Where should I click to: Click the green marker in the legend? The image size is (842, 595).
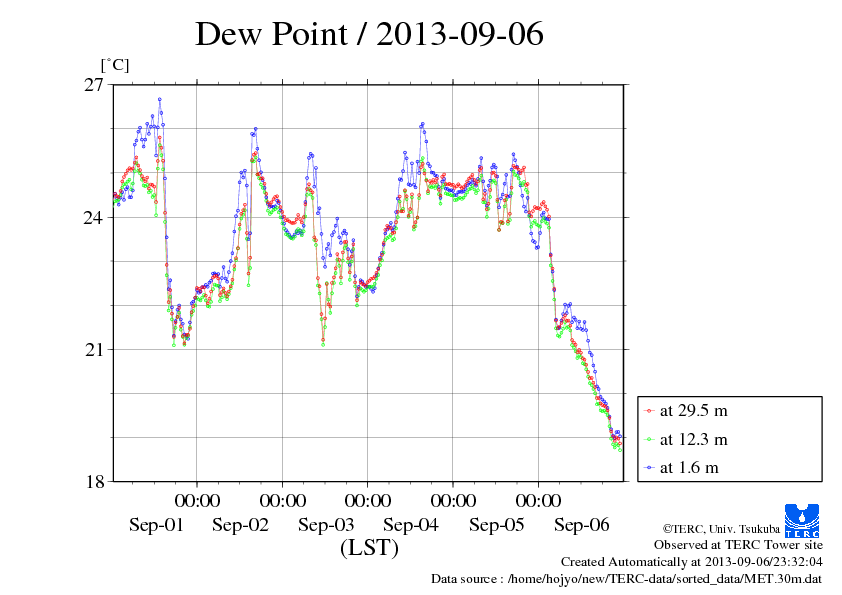(649, 440)
